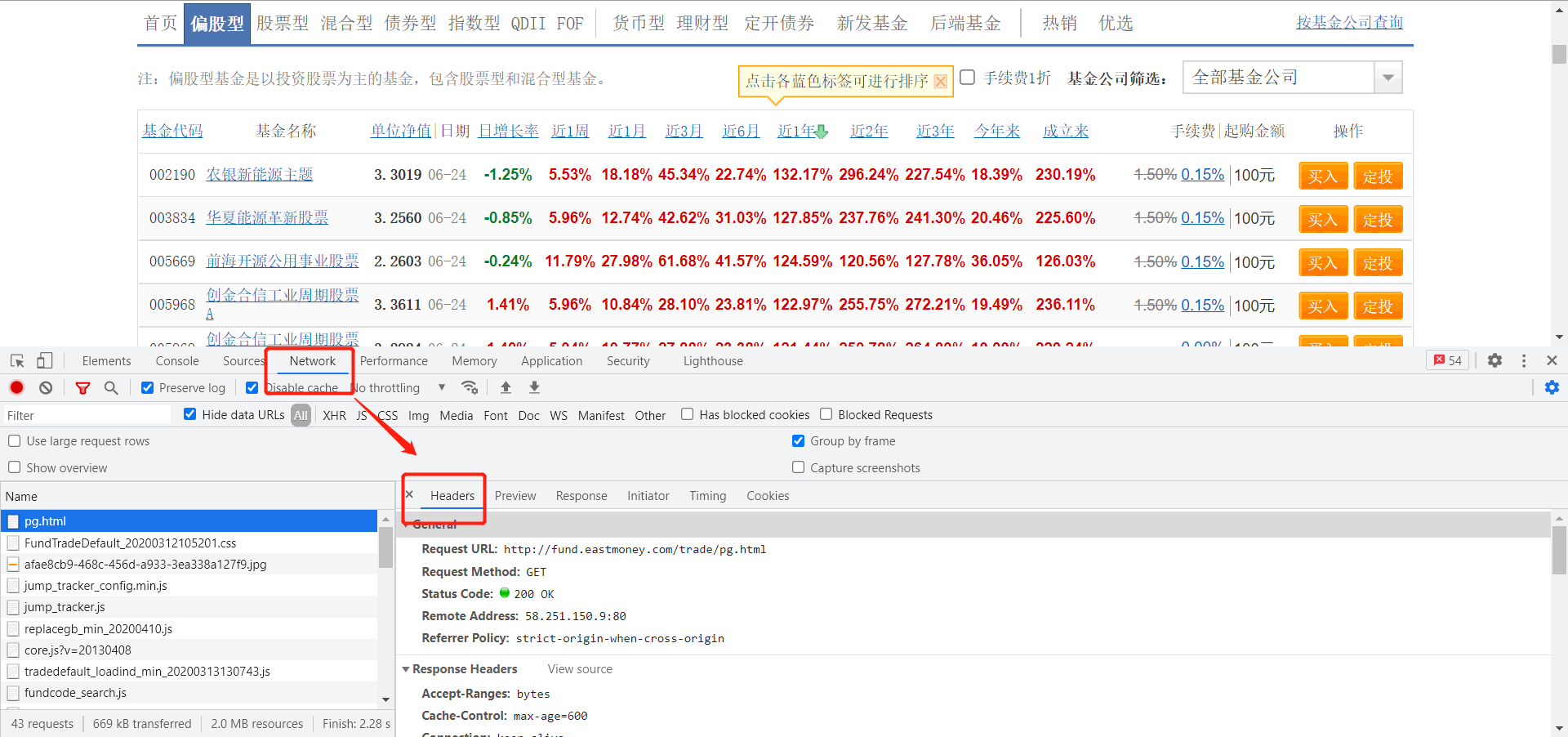Toggle Group by frame checkbox
Image resolution: width=1568 pixels, height=737 pixels.
[x=798, y=441]
